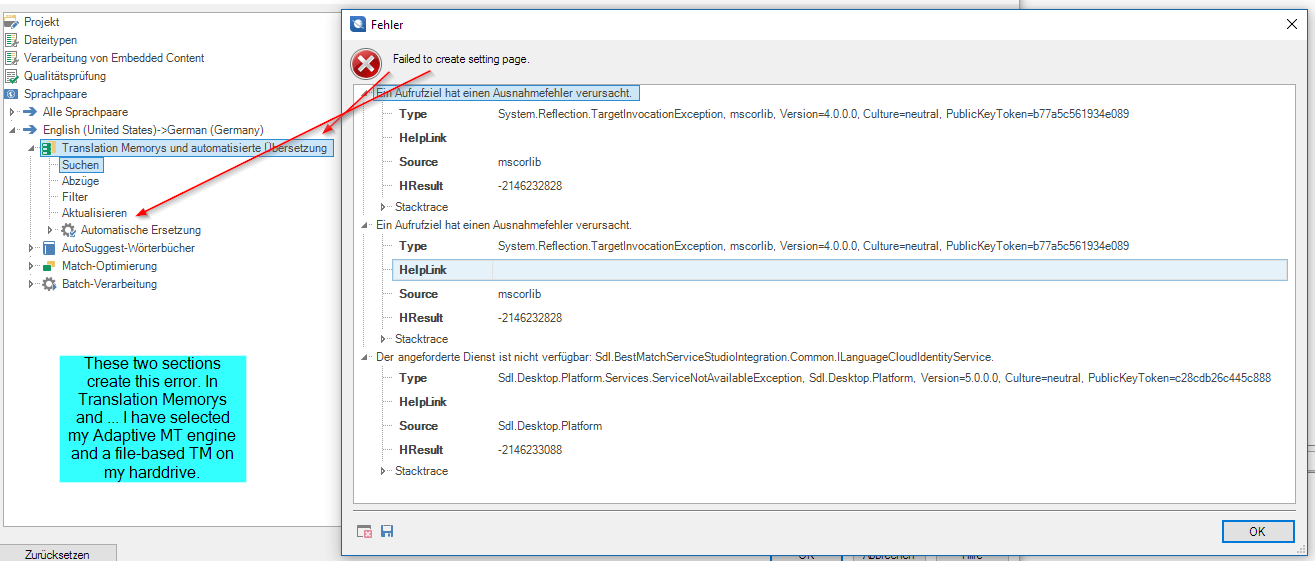Open the Aktualisieren settings page
The width and height of the screenshot is (1315, 561).
click(94, 213)
